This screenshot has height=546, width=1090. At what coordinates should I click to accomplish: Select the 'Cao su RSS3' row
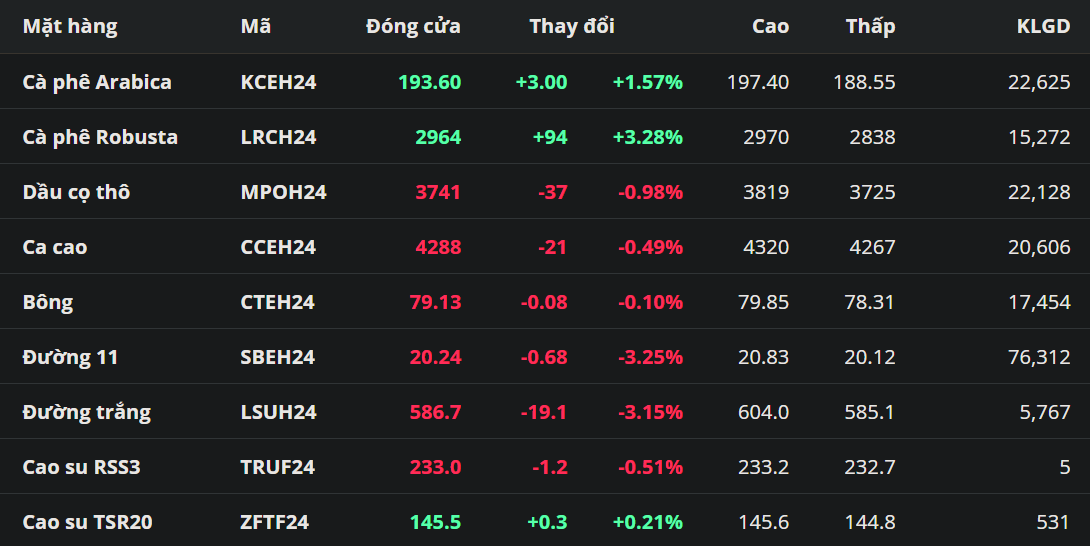(x=83, y=467)
